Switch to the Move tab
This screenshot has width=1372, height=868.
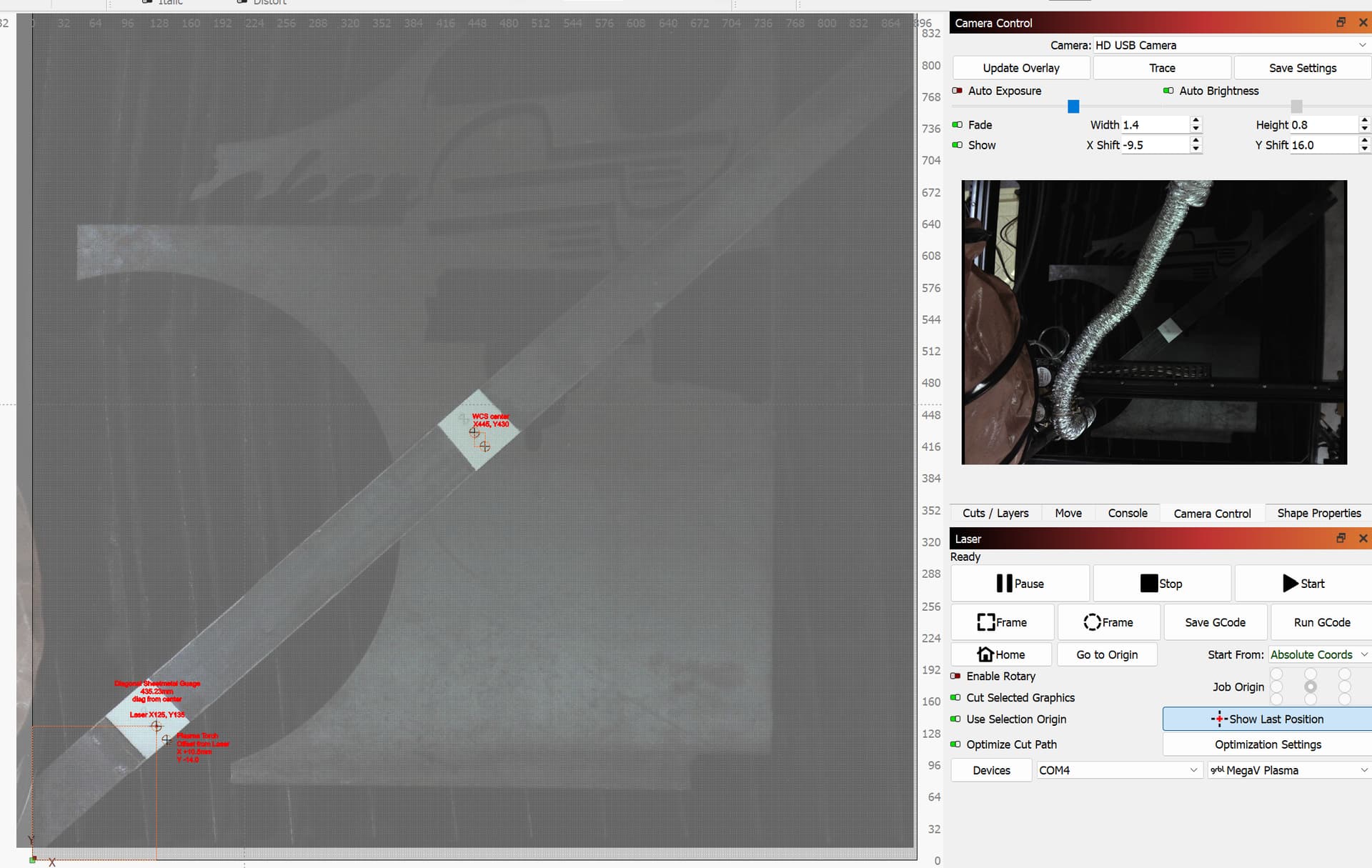point(1068,513)
